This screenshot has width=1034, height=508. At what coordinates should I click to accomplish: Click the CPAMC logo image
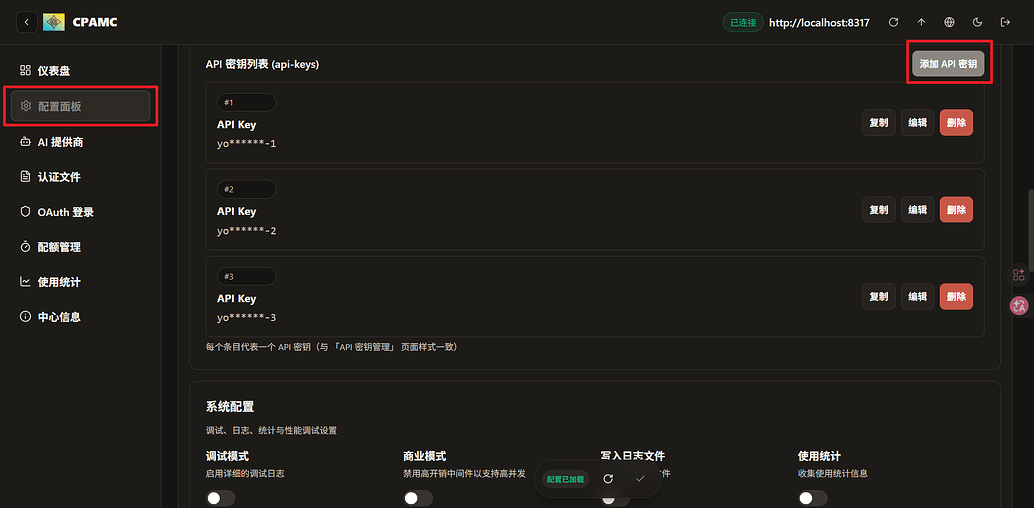(54, 22)
